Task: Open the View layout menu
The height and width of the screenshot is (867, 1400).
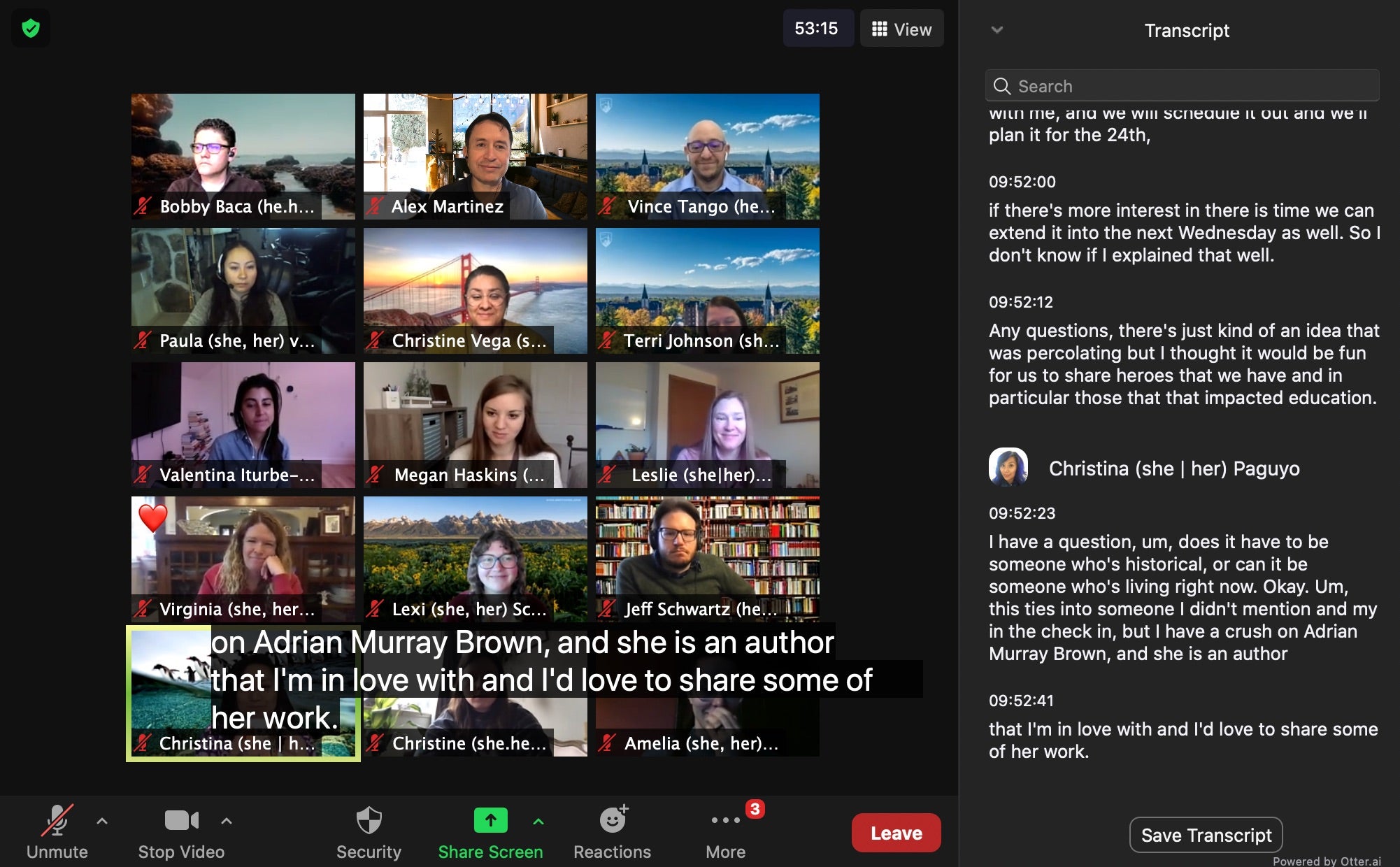Action: 901,29
